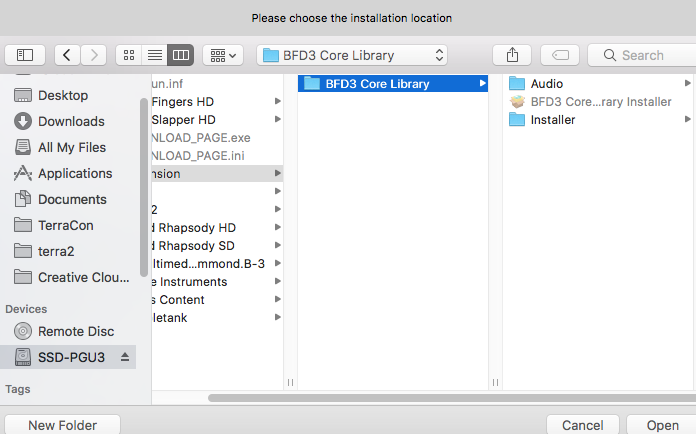Screen dimensions: 696x434
Task: Select the NLOAD_PAGE.ini file
Action: pos(217,156)
